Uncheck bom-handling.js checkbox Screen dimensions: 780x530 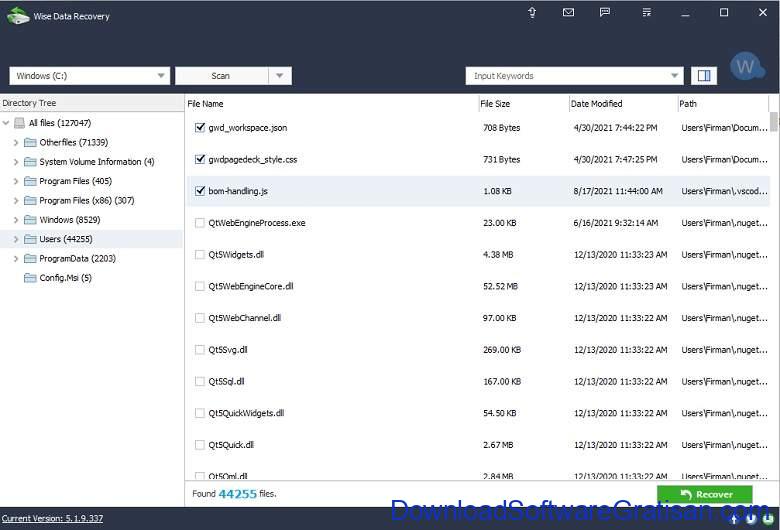200,191
